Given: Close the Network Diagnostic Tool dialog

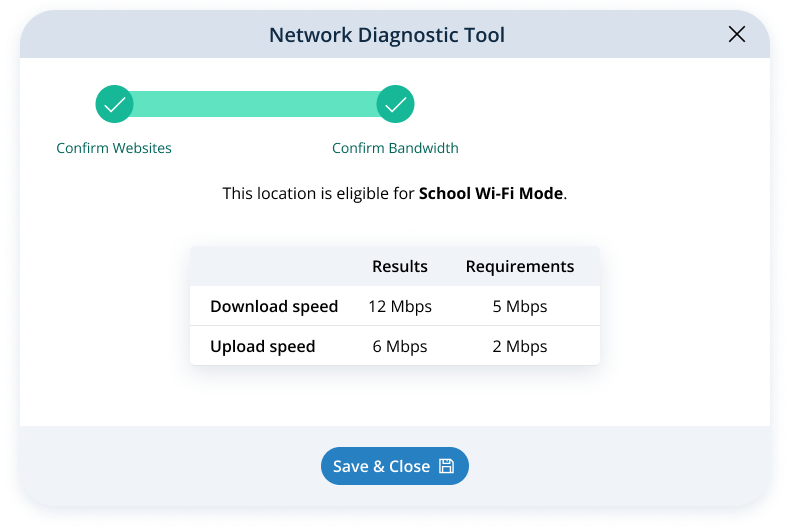Looking at the screenshot, I should [x=737, y=35].
